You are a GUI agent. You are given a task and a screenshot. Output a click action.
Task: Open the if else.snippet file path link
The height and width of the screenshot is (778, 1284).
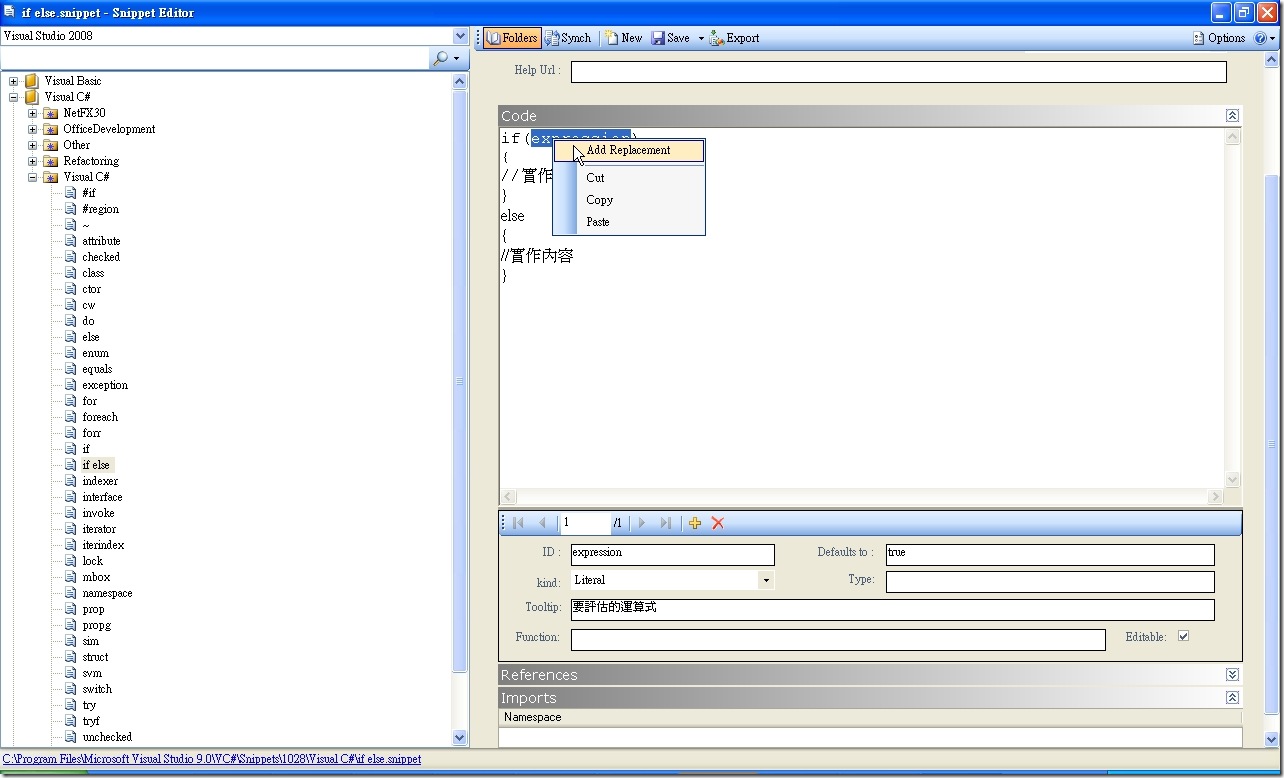pyautogui.click(x=212, y=760)
